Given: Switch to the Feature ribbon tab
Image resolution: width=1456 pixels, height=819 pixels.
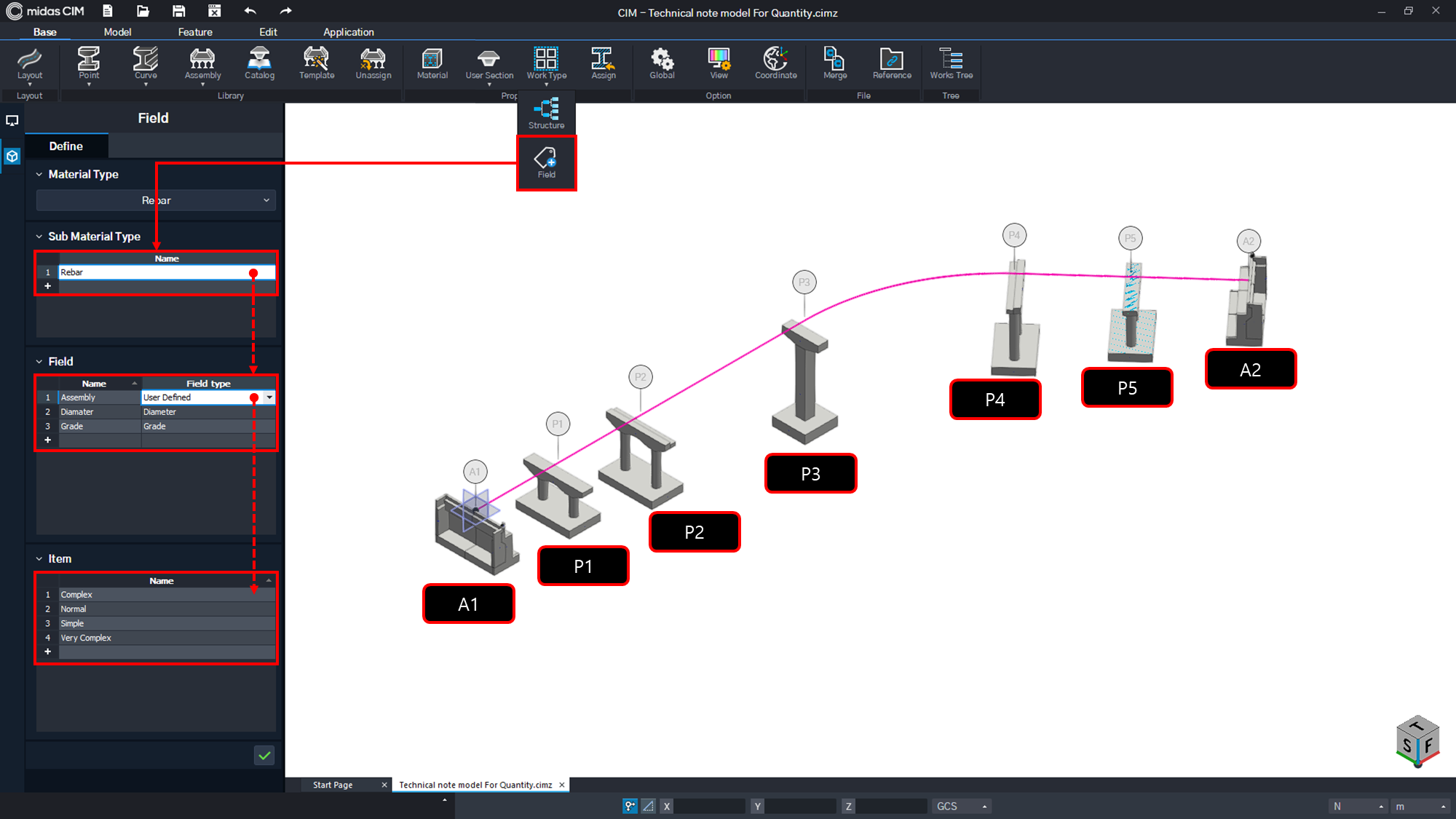Looking at the screenshot, I should 195,32.
